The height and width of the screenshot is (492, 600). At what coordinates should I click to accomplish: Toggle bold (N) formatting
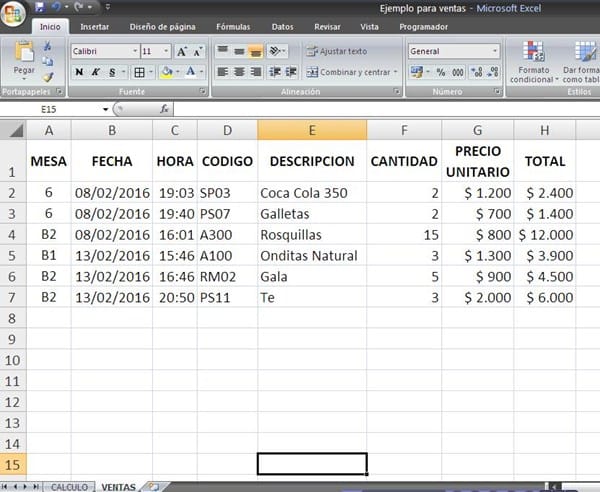[79, 72]
